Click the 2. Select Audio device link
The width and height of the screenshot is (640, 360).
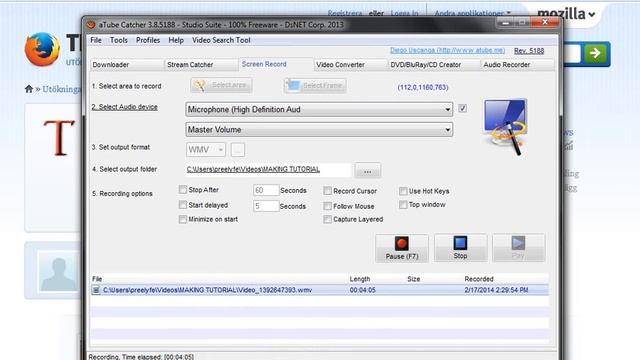click(124, 107)
